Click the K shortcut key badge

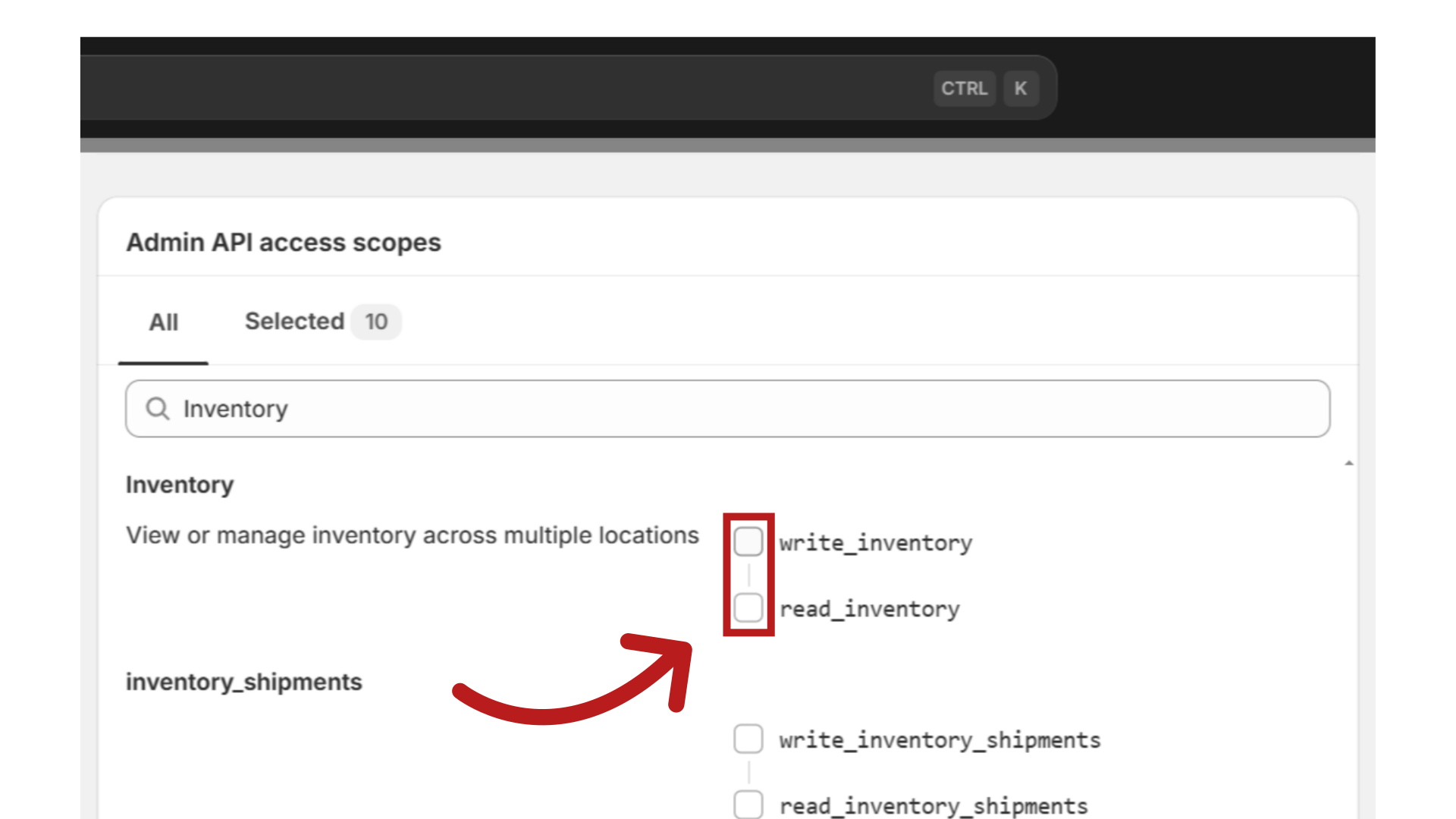click(1021, 89)
